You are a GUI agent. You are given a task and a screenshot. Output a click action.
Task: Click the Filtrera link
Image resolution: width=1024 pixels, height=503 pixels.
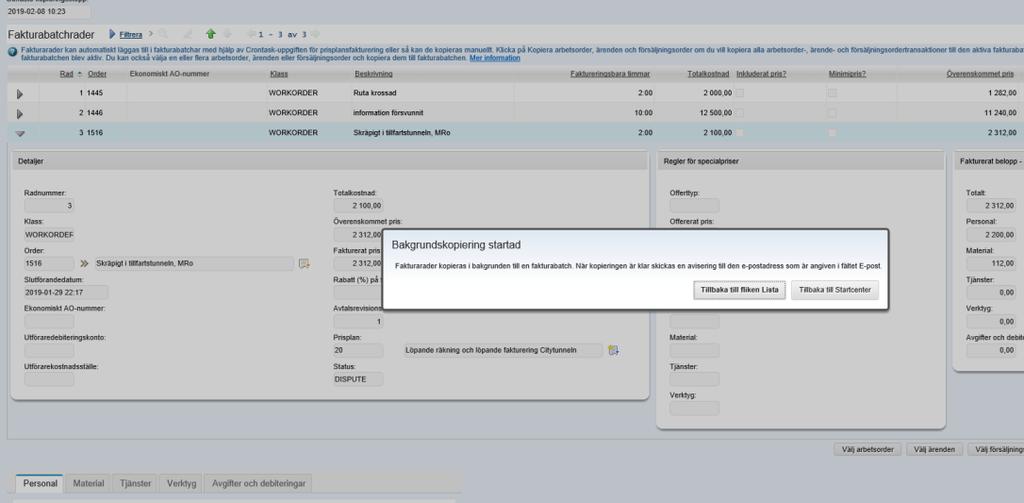(x=131, y=35)
